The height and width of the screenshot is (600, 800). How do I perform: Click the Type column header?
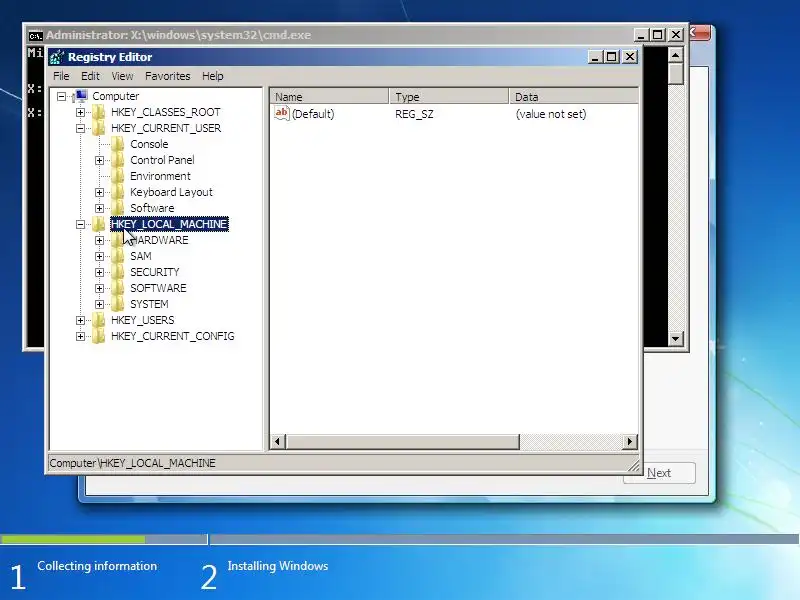pos(449,96)
